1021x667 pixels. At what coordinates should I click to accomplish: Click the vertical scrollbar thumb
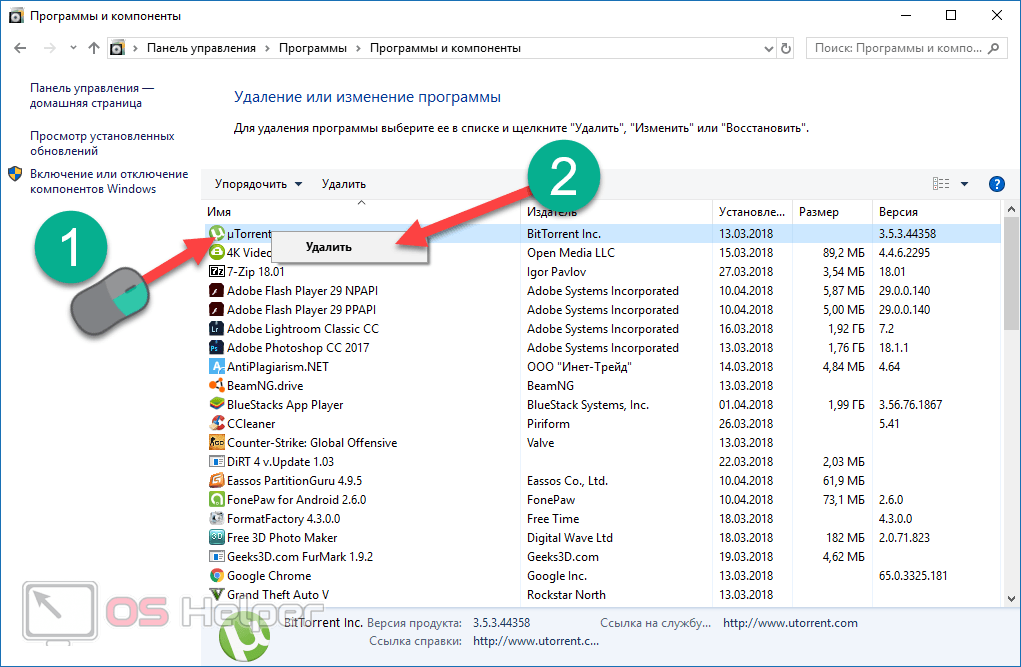tap(1011, 272)
